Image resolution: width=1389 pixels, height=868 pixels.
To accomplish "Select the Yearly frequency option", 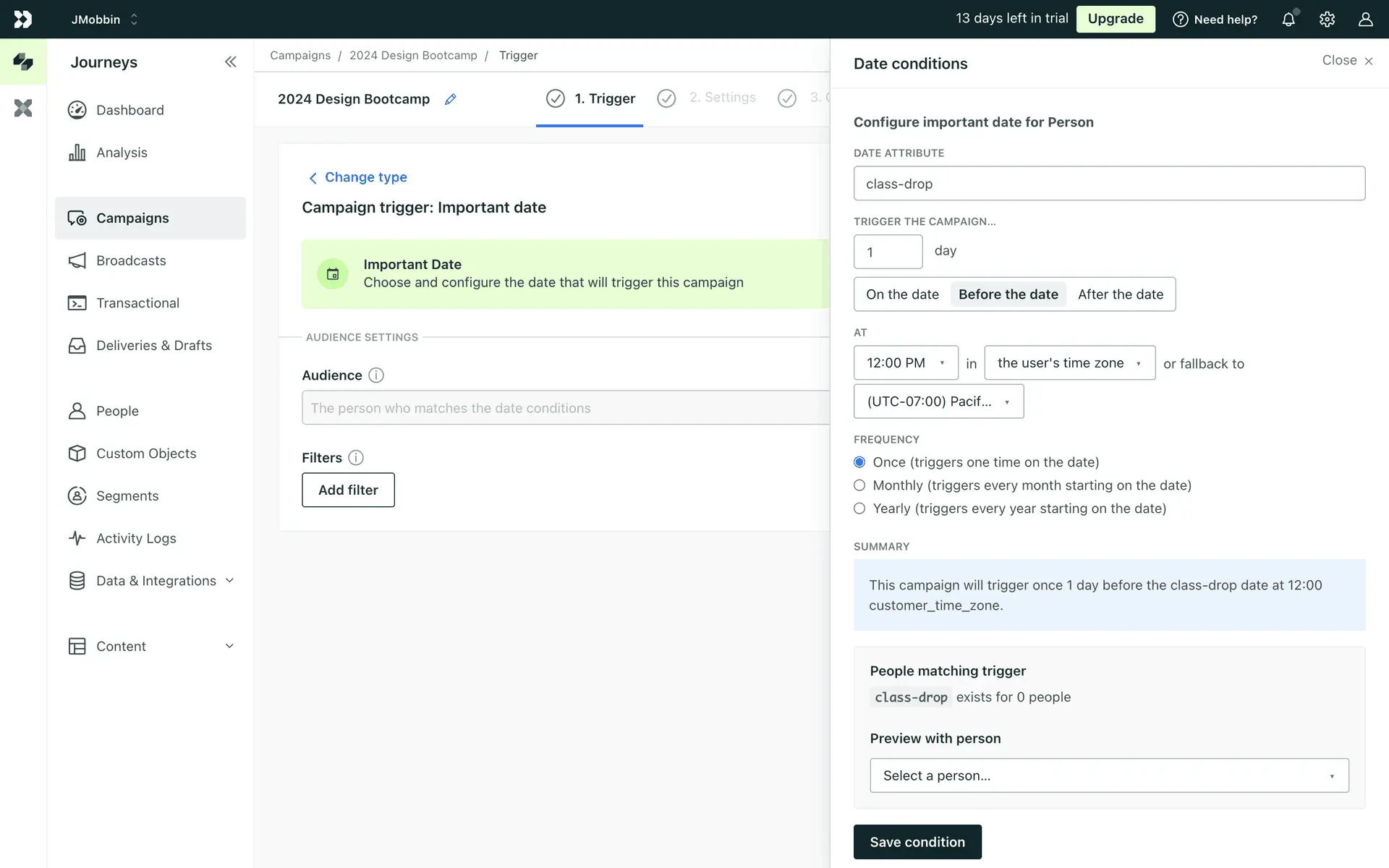I will (x=859, y=509).
